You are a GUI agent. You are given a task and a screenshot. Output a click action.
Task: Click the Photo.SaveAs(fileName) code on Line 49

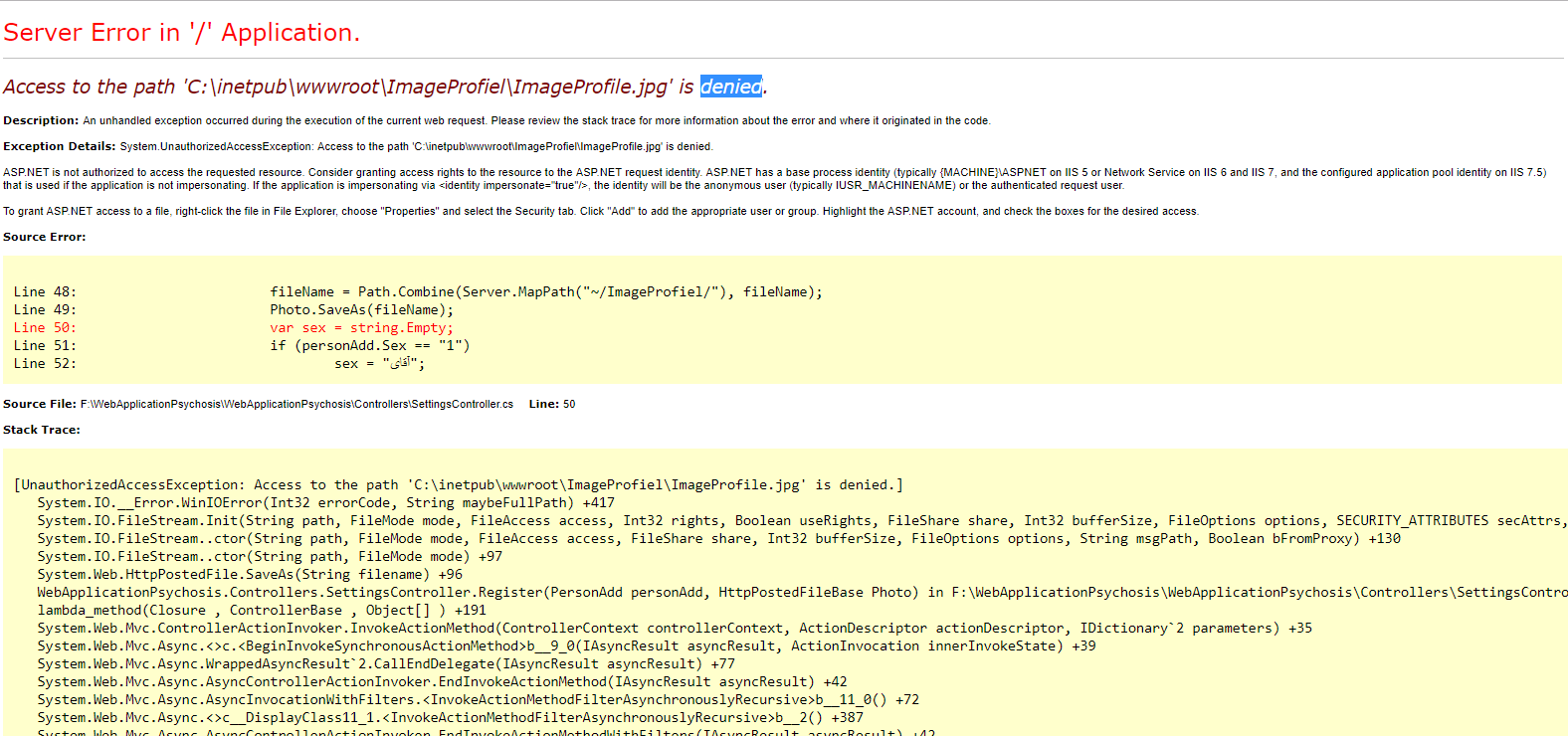[361, 309]
